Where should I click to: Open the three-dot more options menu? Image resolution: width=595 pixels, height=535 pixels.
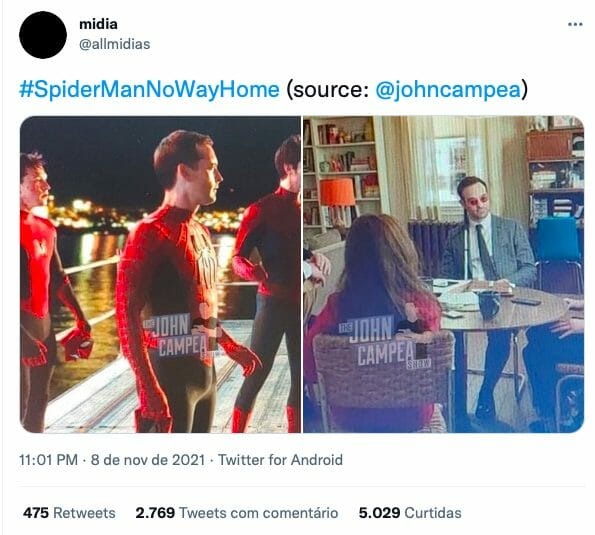[x=575, y=25]
